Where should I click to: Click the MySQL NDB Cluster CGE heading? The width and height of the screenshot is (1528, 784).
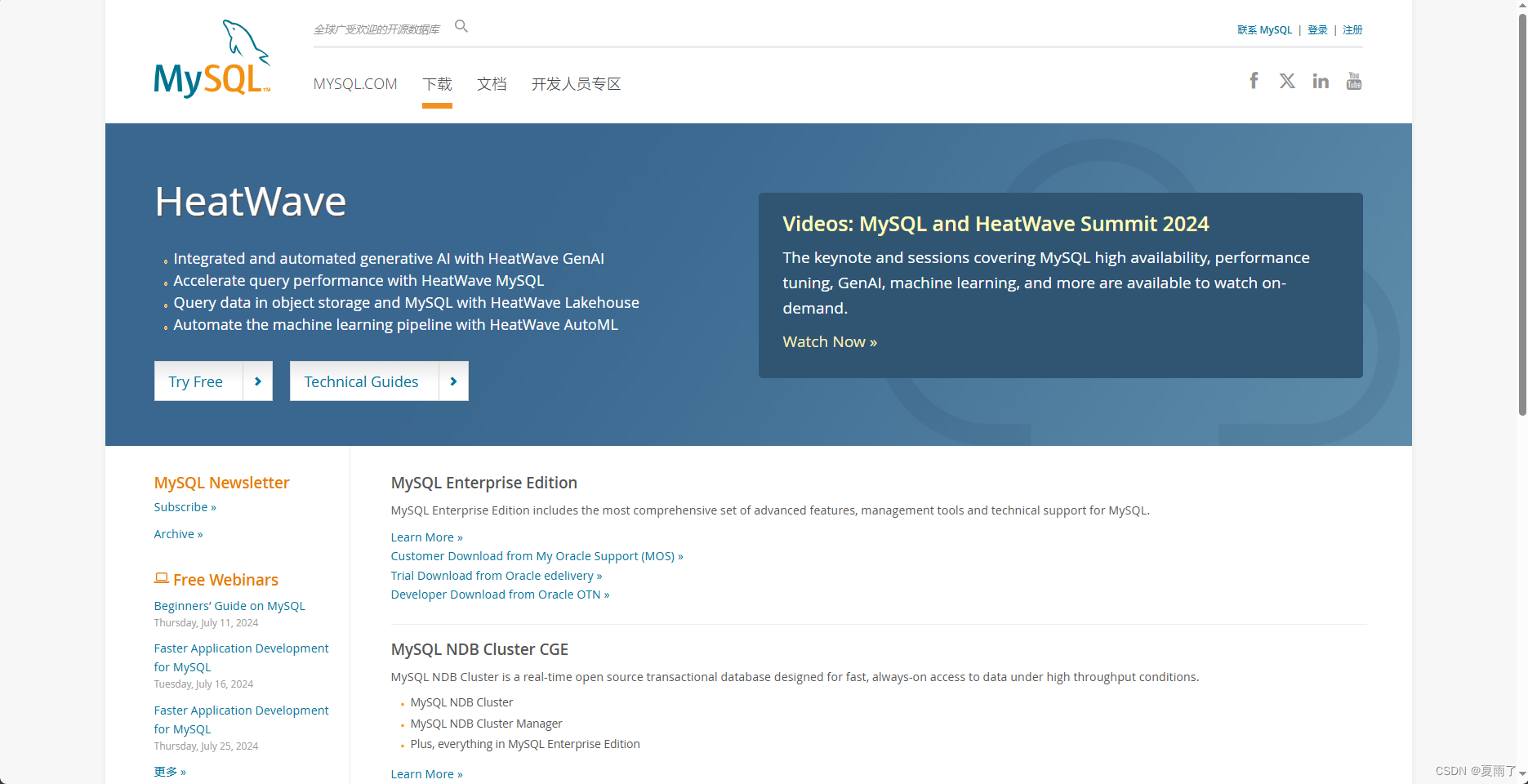pyautogui.click(x=479, y=649)
